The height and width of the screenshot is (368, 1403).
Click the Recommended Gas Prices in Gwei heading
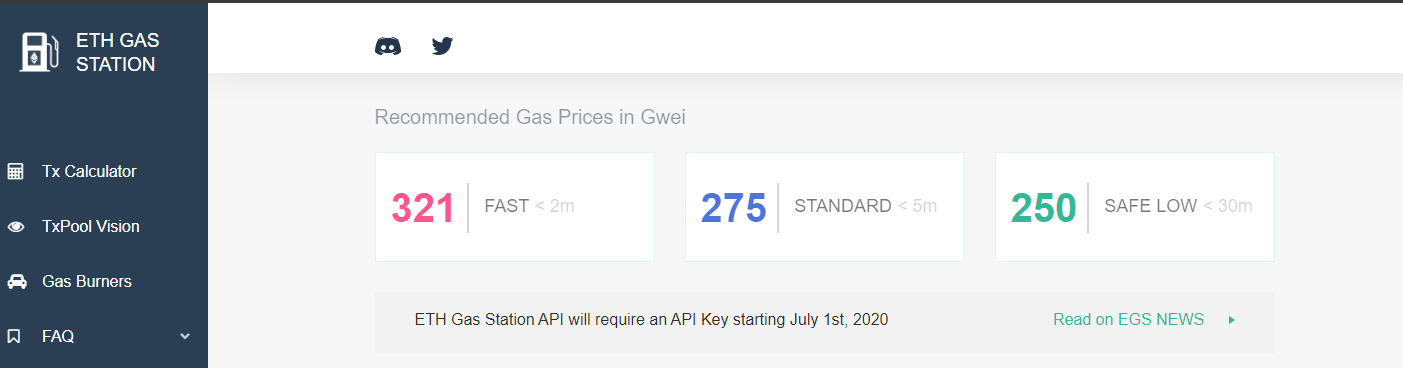530,118
